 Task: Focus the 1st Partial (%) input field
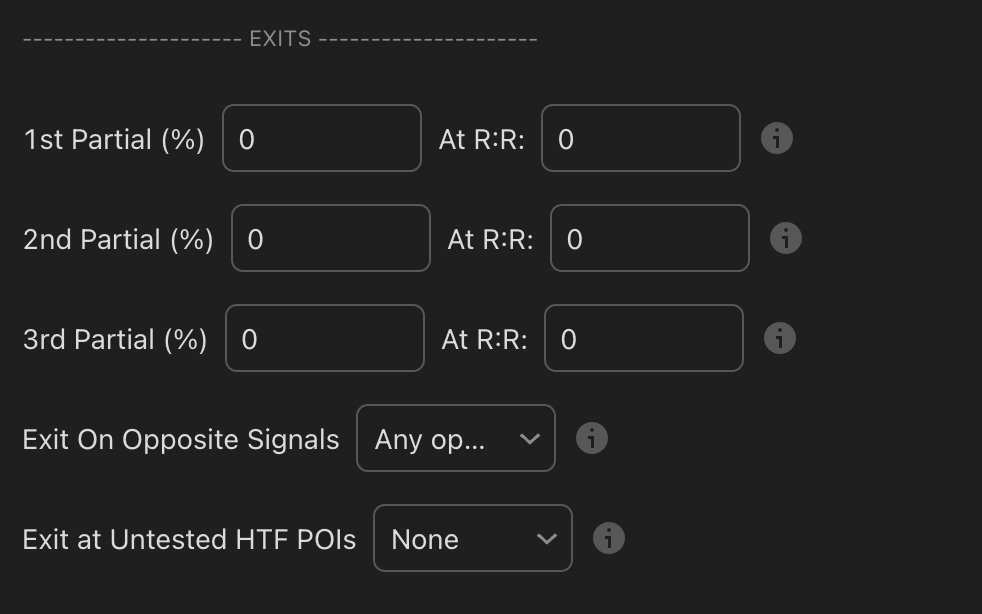click(321, 138)
